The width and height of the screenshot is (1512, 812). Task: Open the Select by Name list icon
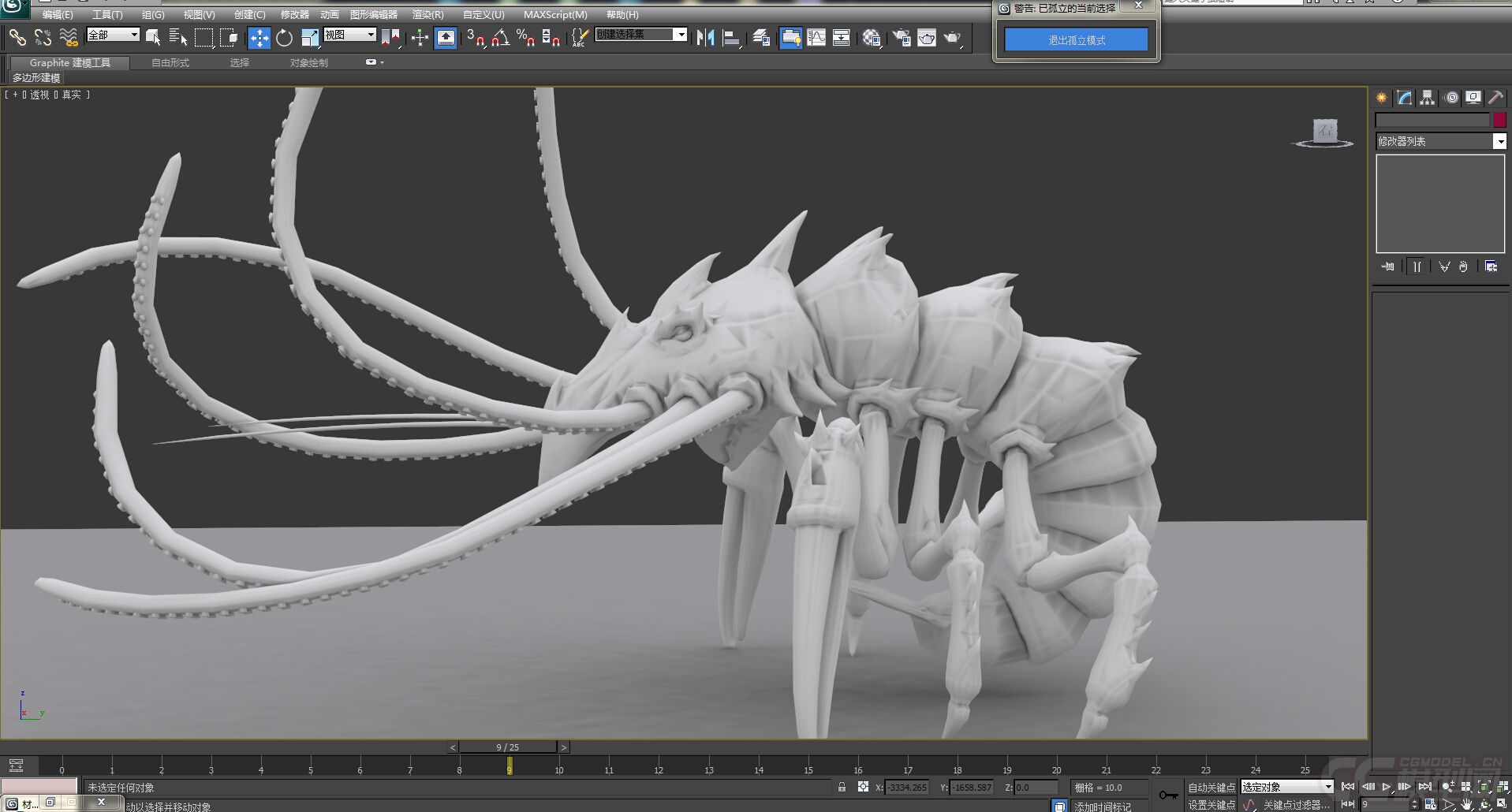tap(178, 37)
